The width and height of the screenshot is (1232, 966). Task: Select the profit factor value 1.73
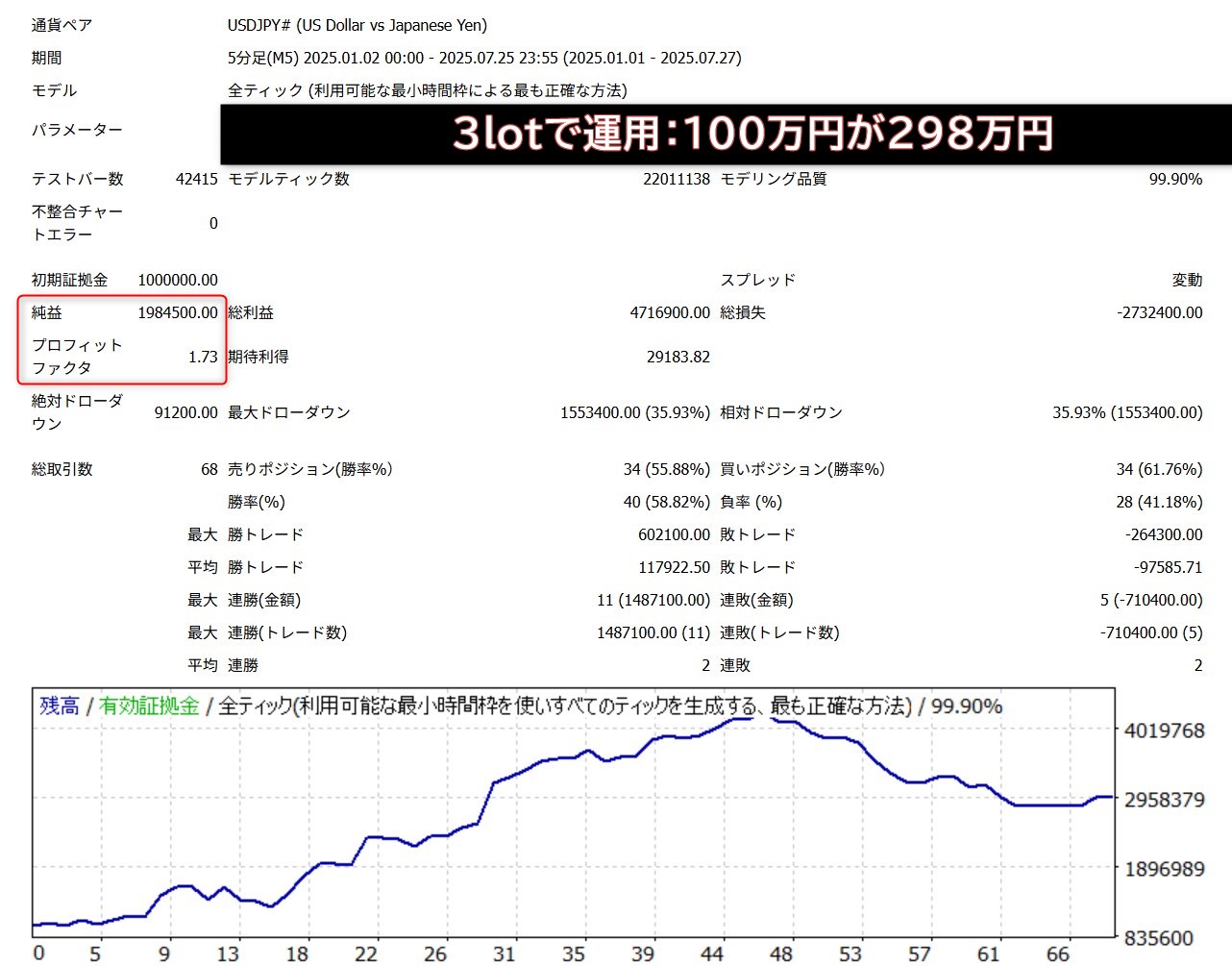(x=203, y=357)
